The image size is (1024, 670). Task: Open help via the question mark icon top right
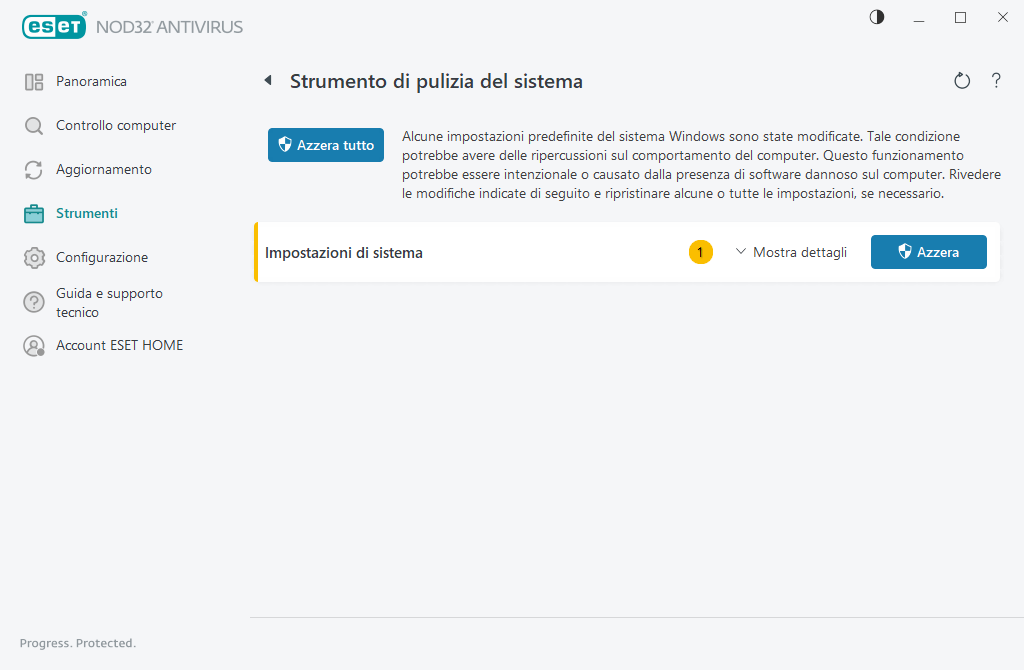[x=996, y=80]
